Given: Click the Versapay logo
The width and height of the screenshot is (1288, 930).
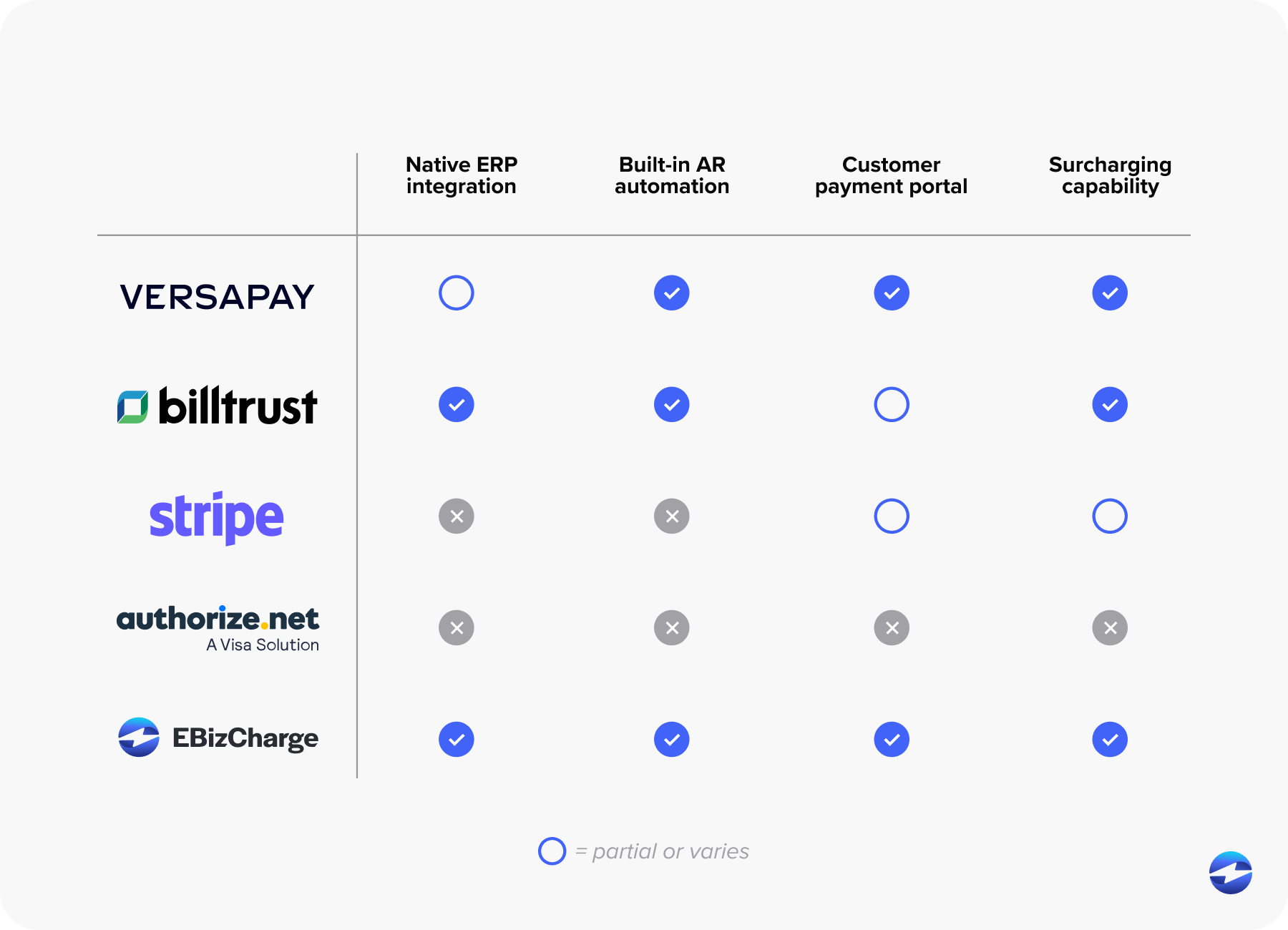Looking at the screenshot, I should (217, 297).
